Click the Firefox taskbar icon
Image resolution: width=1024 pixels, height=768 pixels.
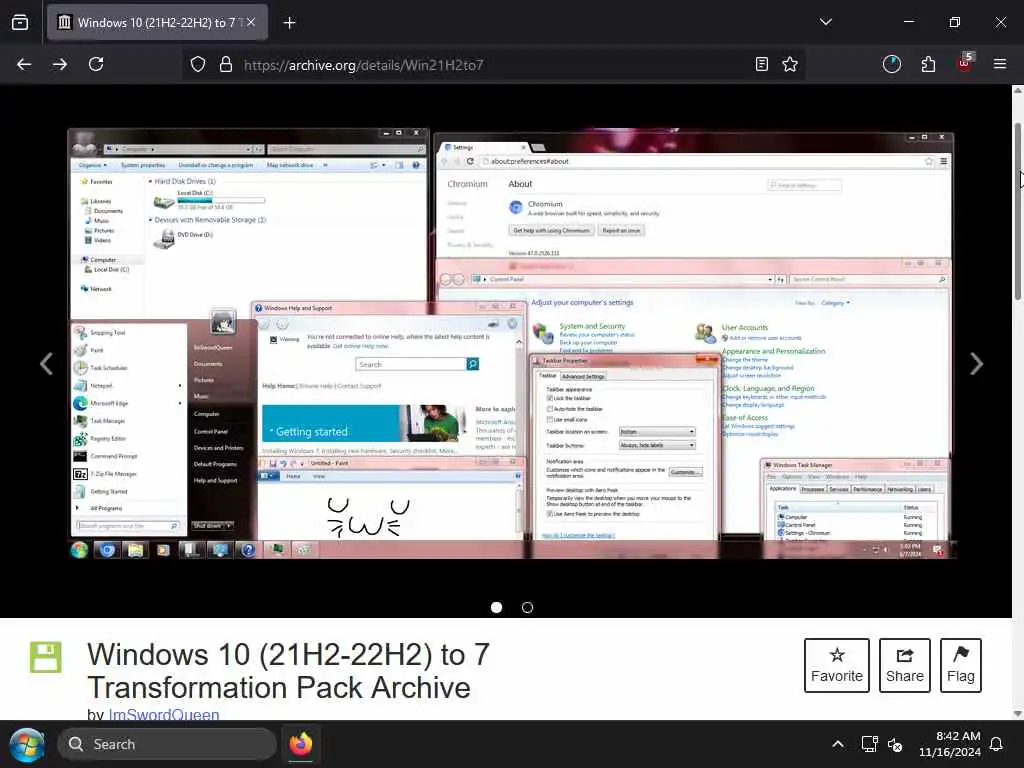pos(301,744)
